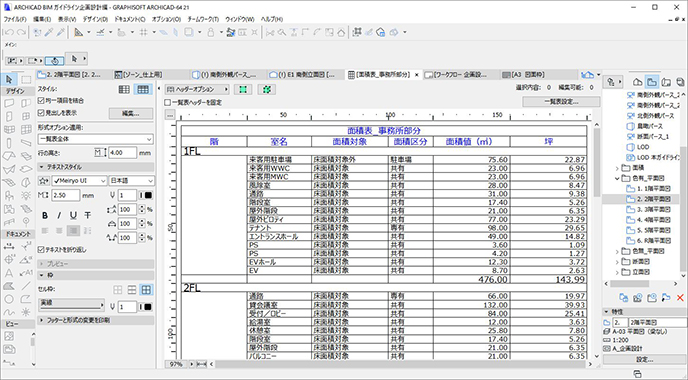688x380 pixels.
Task: Open the オプション(O) menu
Action: click(x=166, y=19)
